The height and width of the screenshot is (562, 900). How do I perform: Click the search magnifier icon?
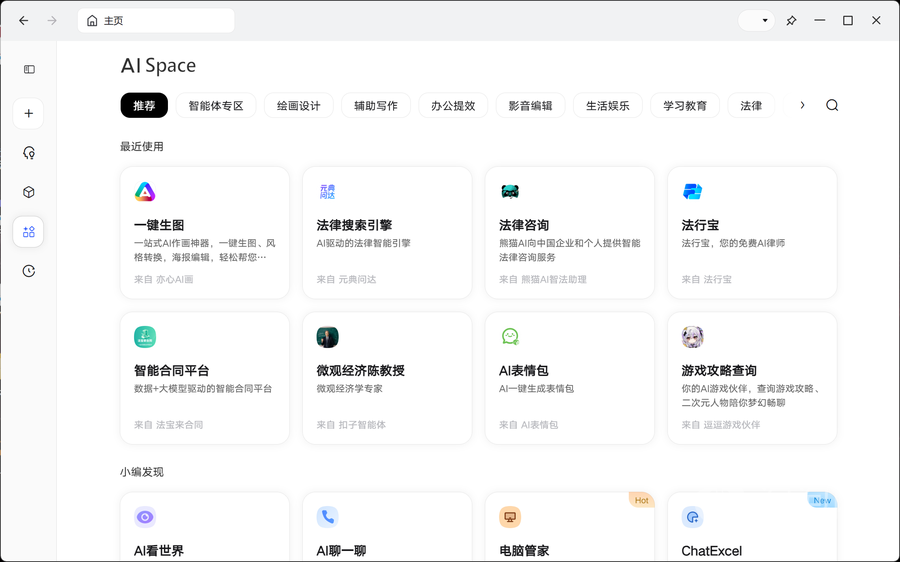coord(832,105)
